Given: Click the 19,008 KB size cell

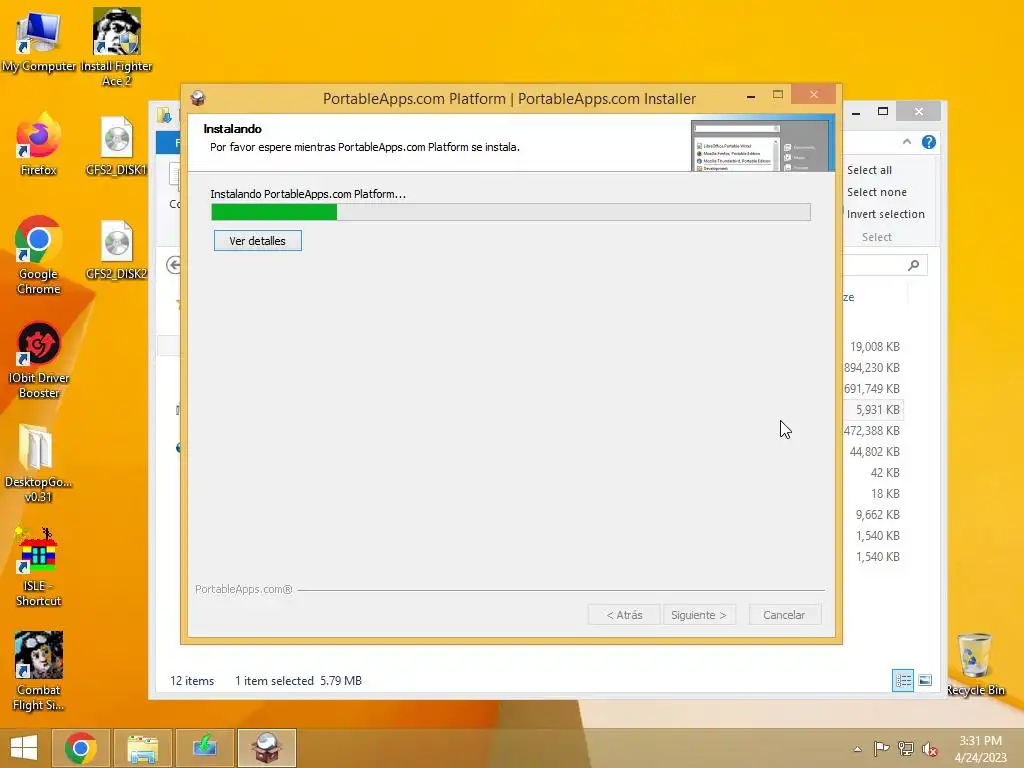Looking at the screenshot, I should click(x=874, y=346).
